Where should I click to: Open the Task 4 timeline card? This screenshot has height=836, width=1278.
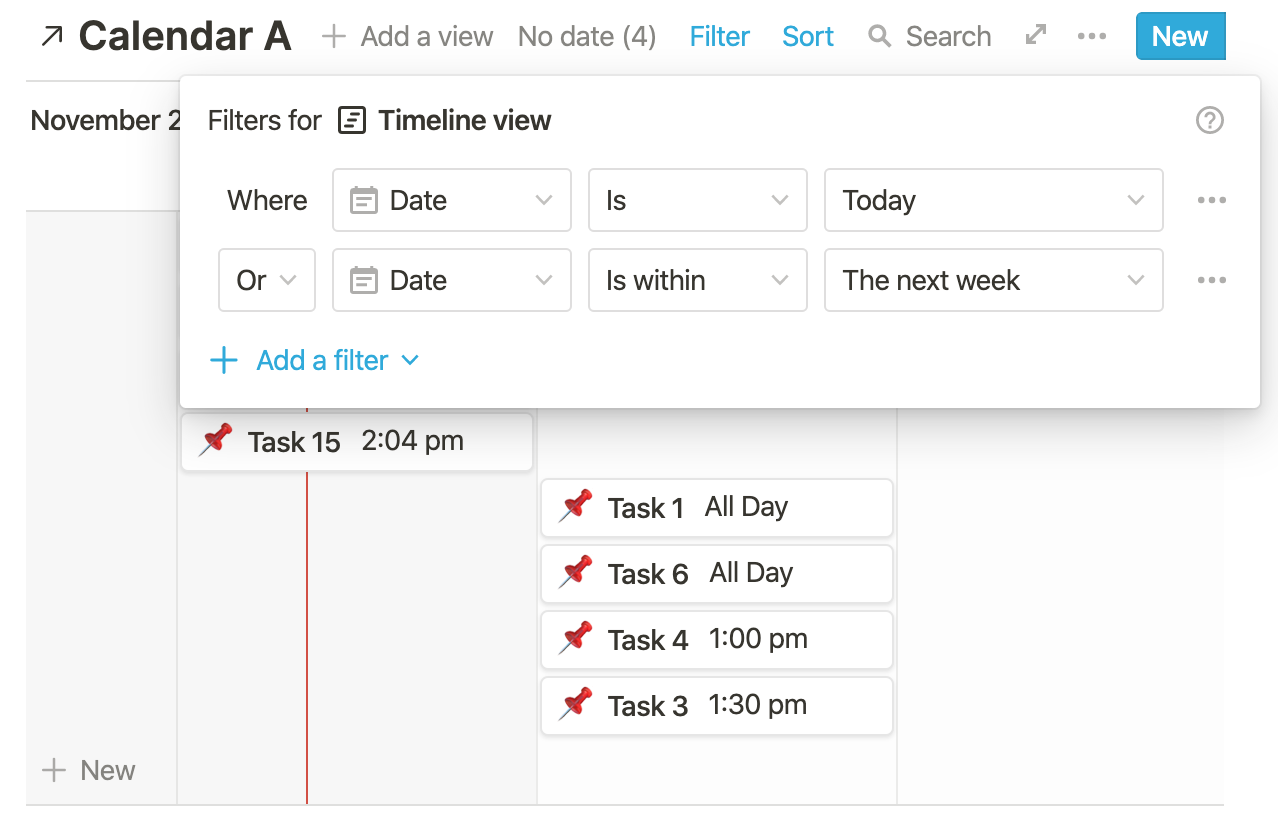716,640
